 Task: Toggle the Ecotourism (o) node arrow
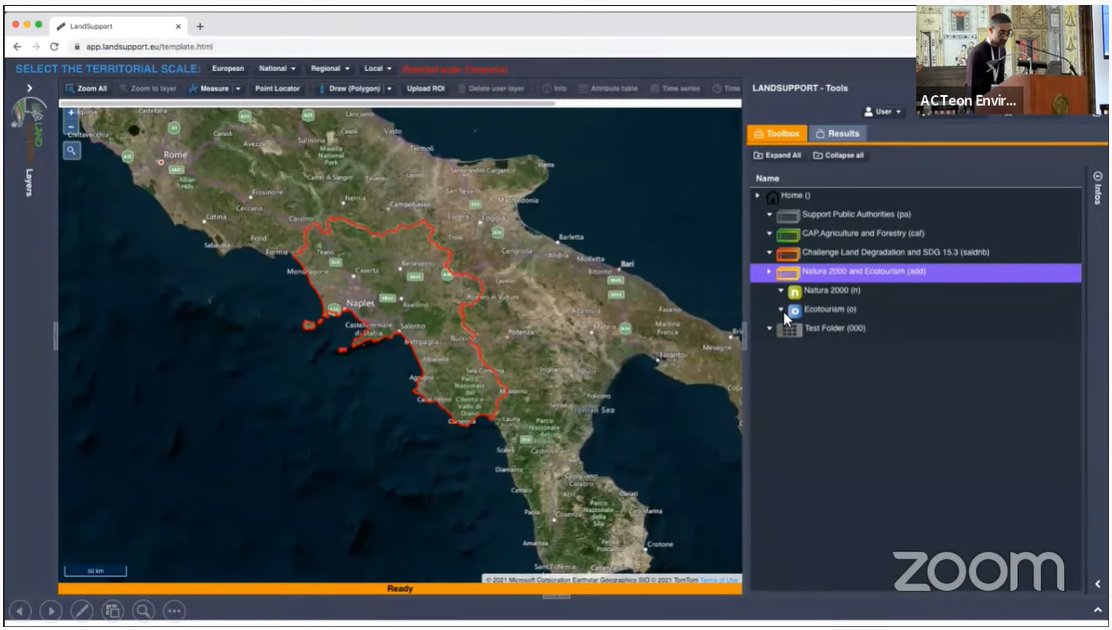(x=781, y=309)
